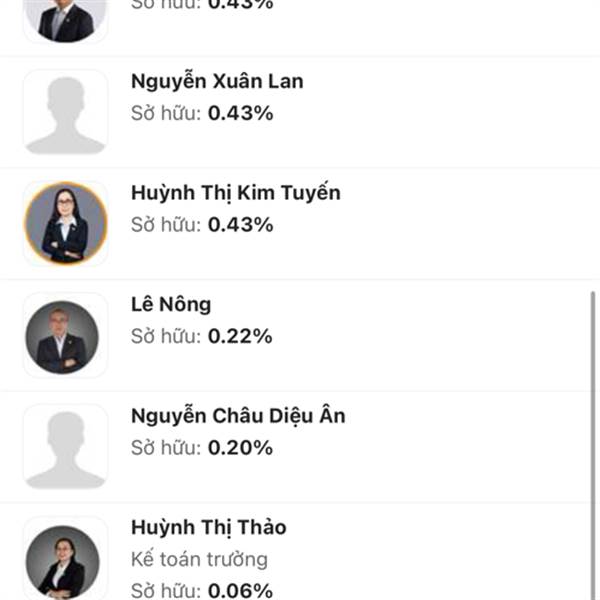Select Huỳnh Thị Thảo's 0.06% ownership value
The height and width of the screenshot is (600, 600).
tap(240, 591)
